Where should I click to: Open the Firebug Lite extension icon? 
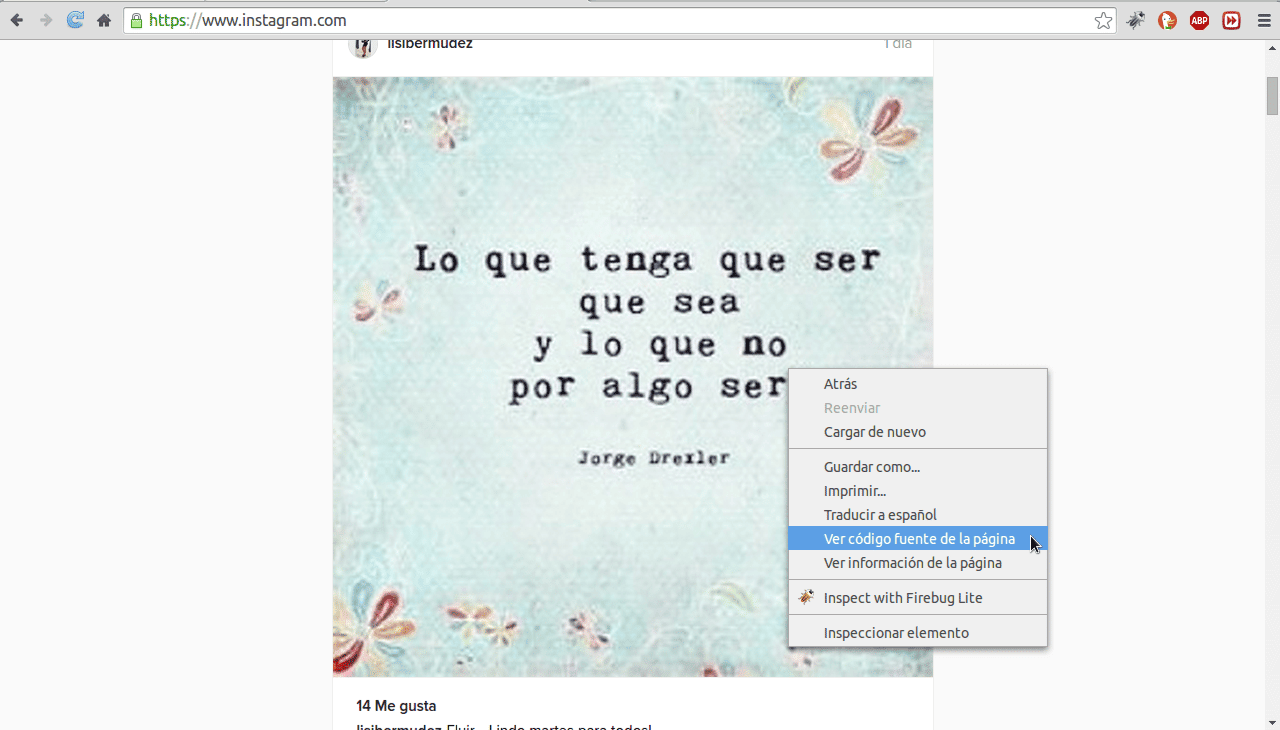tap(1136, 20)
